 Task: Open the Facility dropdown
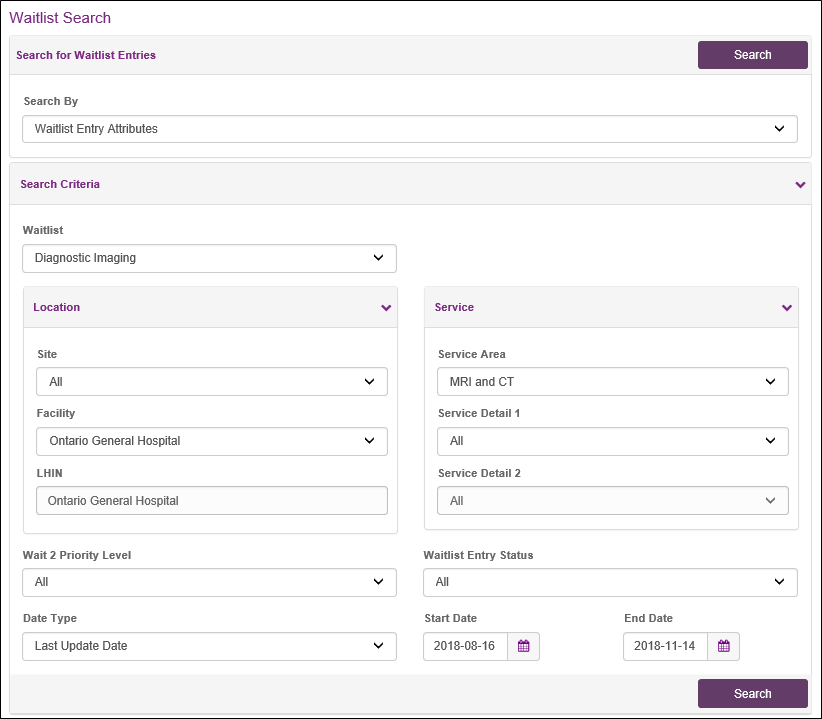[211, 441]
